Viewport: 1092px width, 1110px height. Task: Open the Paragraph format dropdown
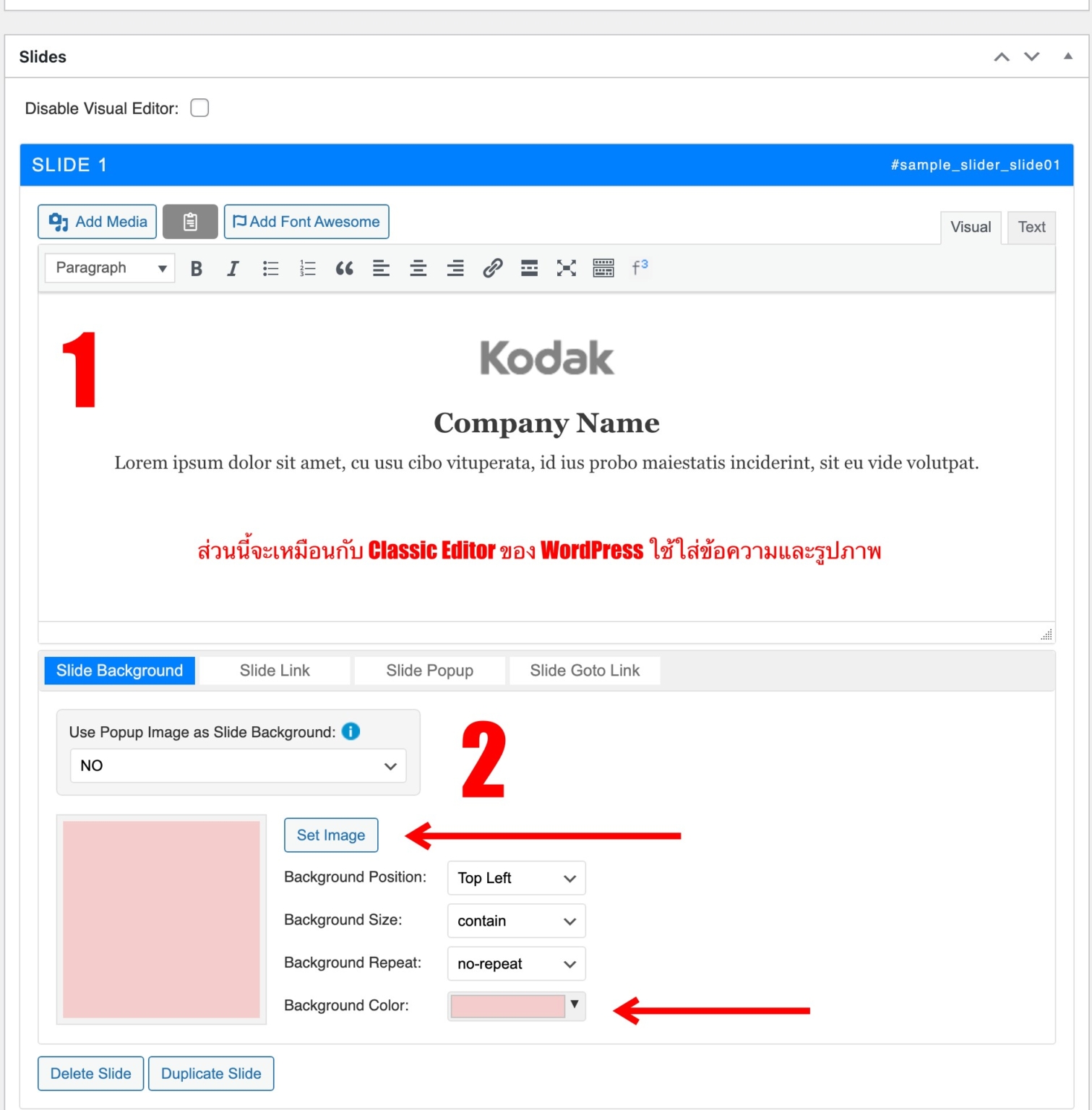[x=110, y=268]
